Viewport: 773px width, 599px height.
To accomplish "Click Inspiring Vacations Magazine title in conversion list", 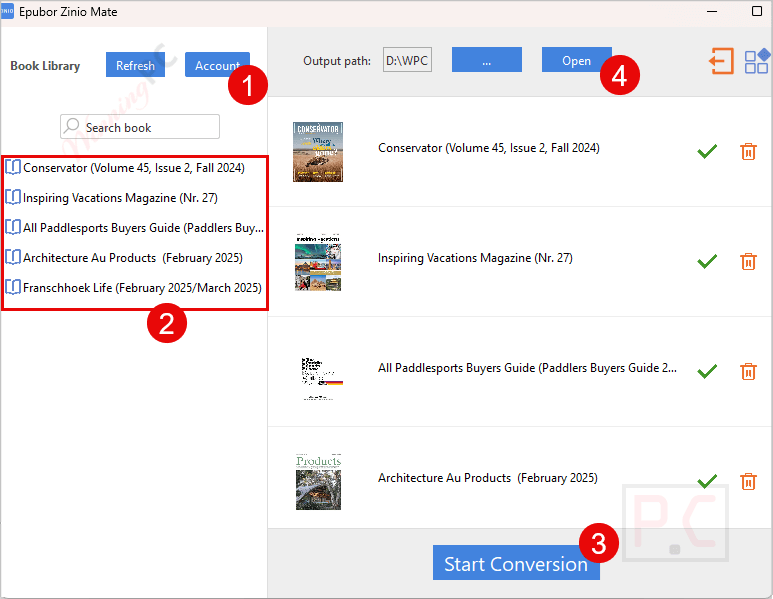I will (475, 258).
